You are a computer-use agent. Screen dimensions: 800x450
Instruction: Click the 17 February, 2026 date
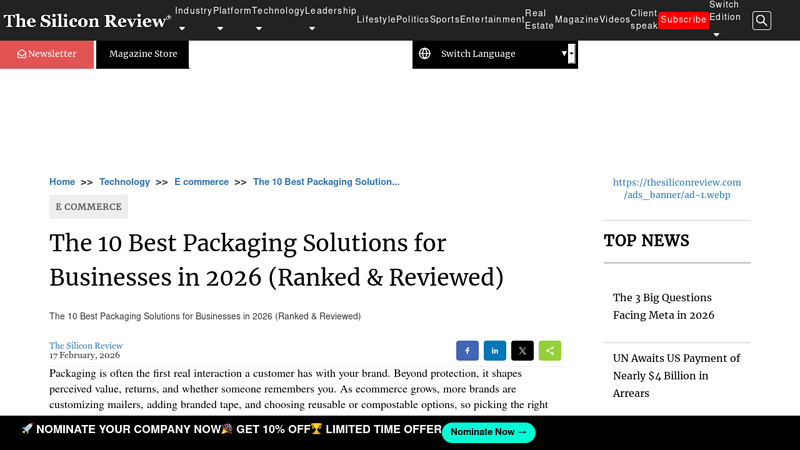(x=85, y=355)
